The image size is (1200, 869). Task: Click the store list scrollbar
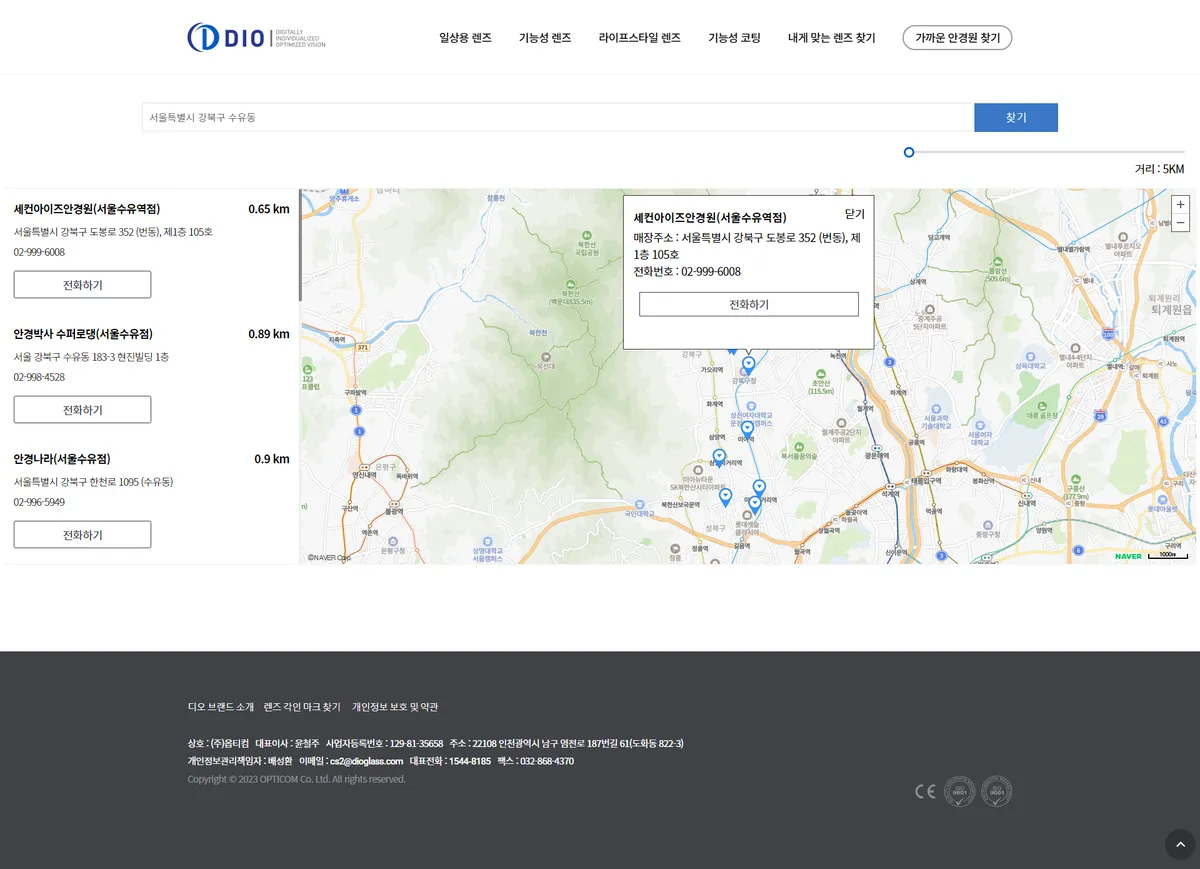tap(300, 246)
